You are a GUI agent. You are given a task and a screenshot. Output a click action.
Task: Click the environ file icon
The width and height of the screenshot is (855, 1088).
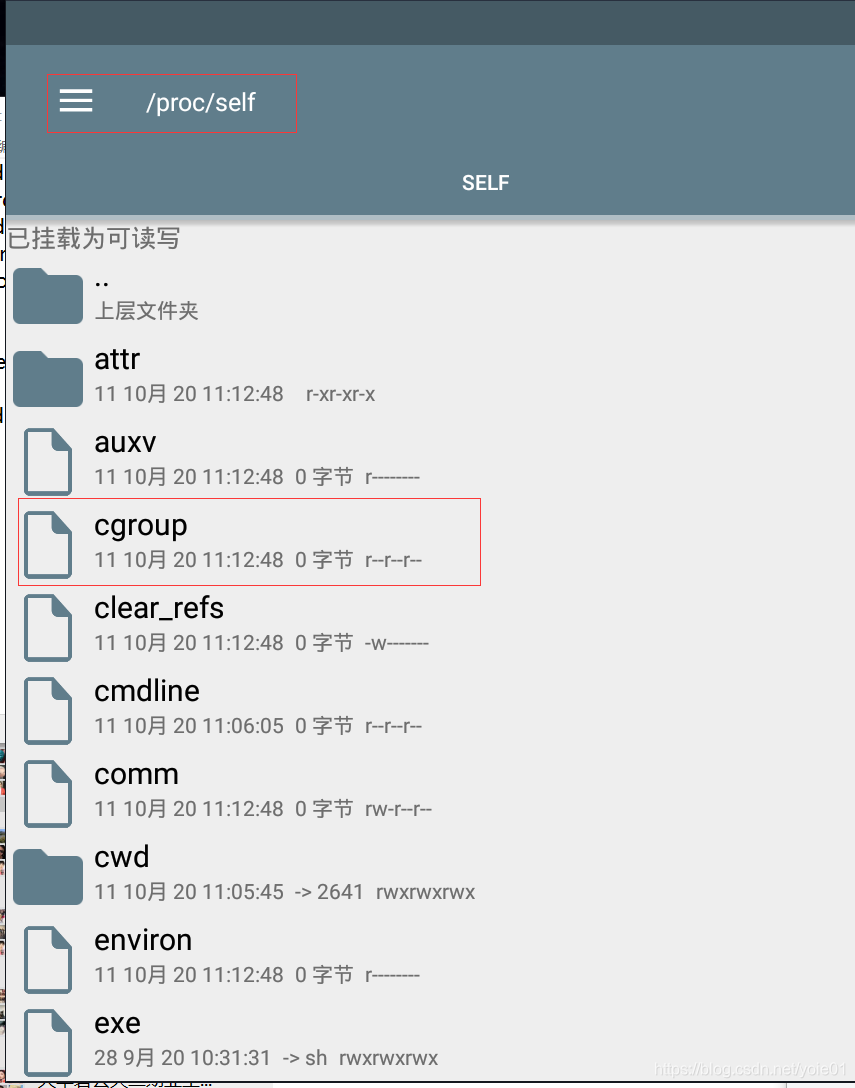48,960
